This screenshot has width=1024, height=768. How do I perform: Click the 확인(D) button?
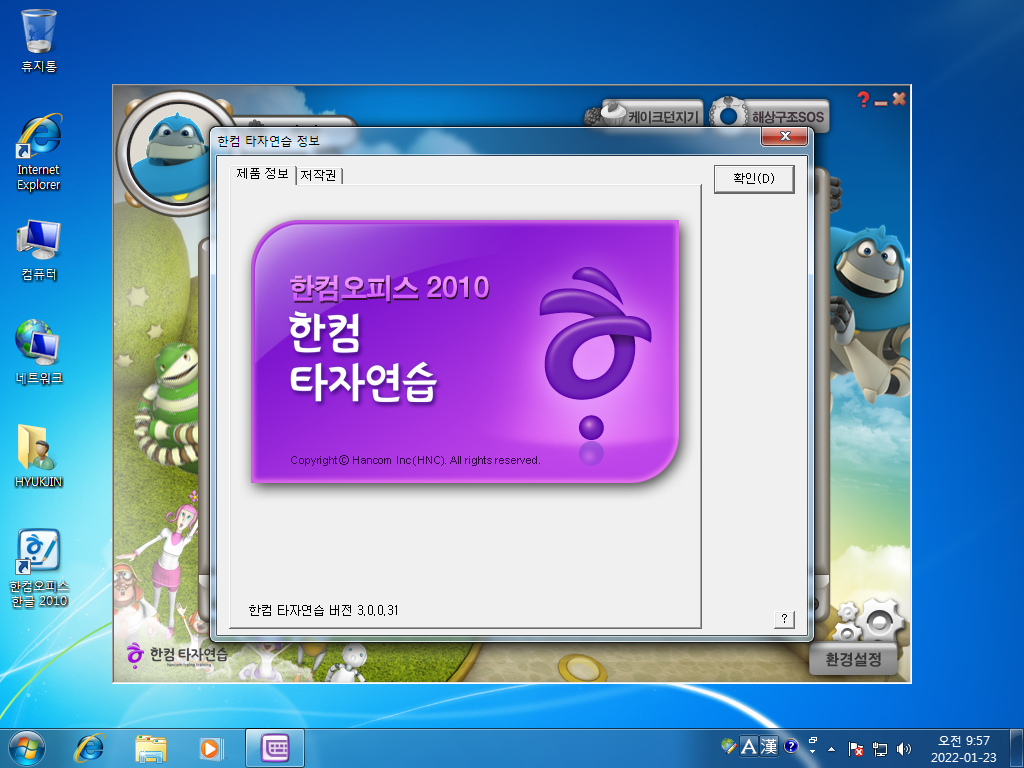(x=754, y=179)
